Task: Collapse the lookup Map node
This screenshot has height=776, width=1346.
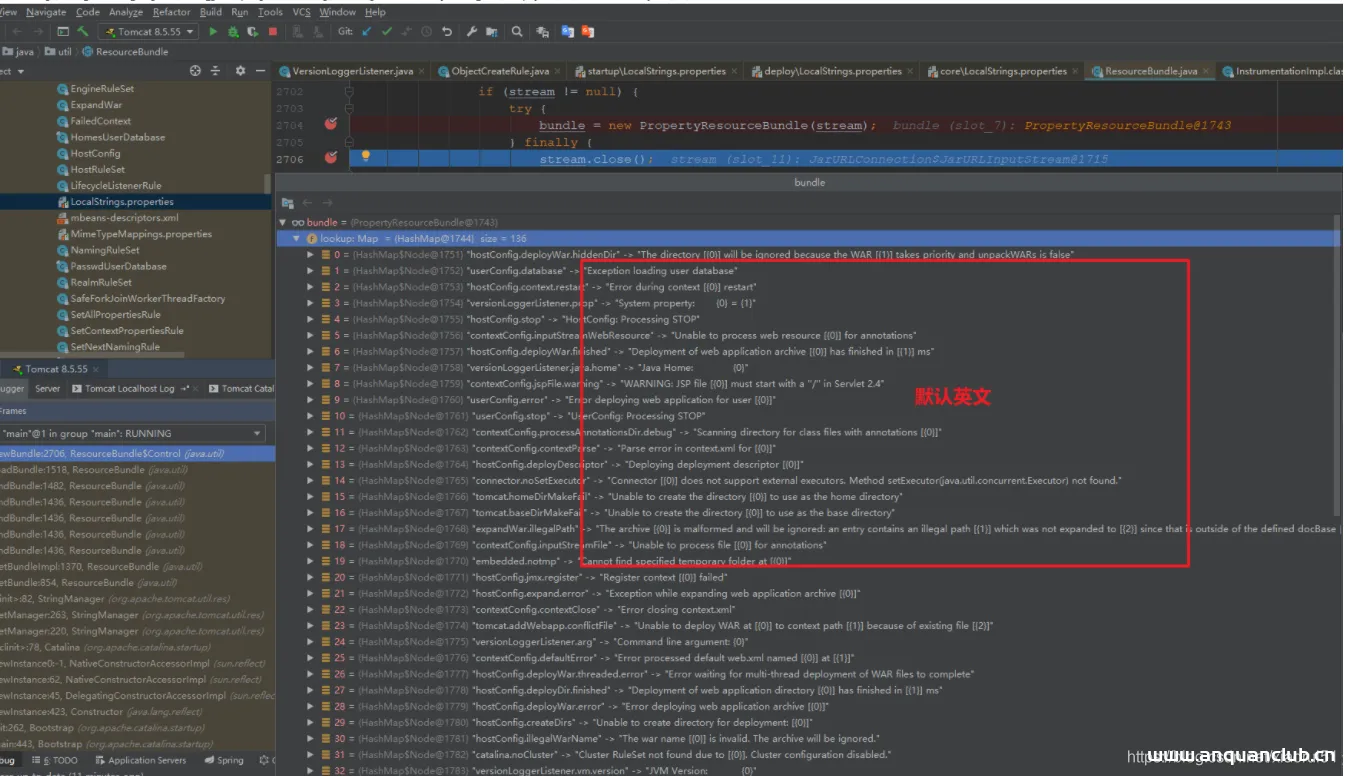Action: (x=296, y=239)
